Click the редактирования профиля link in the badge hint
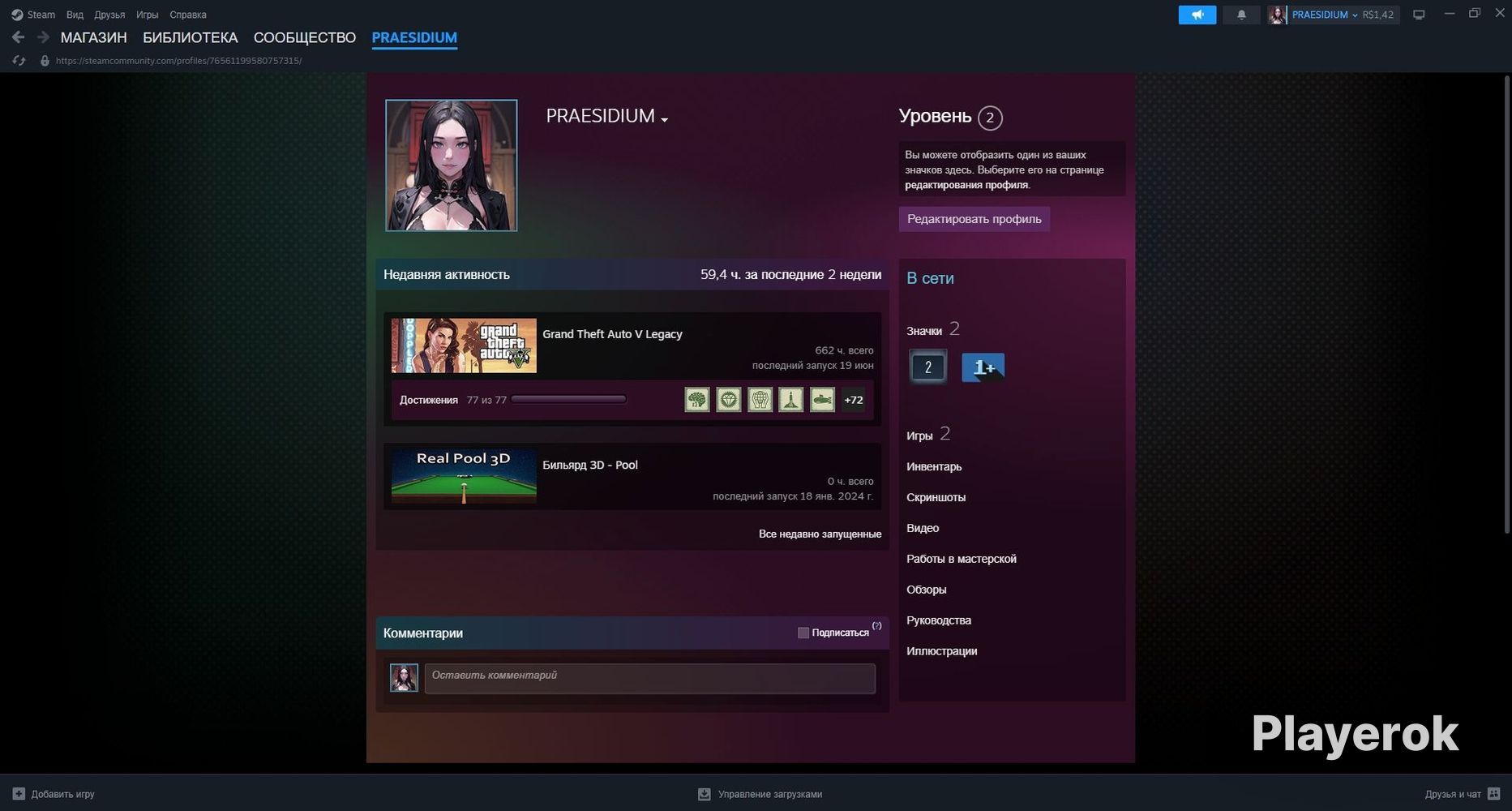The image size is (1512, 811). tap(966, 185)
